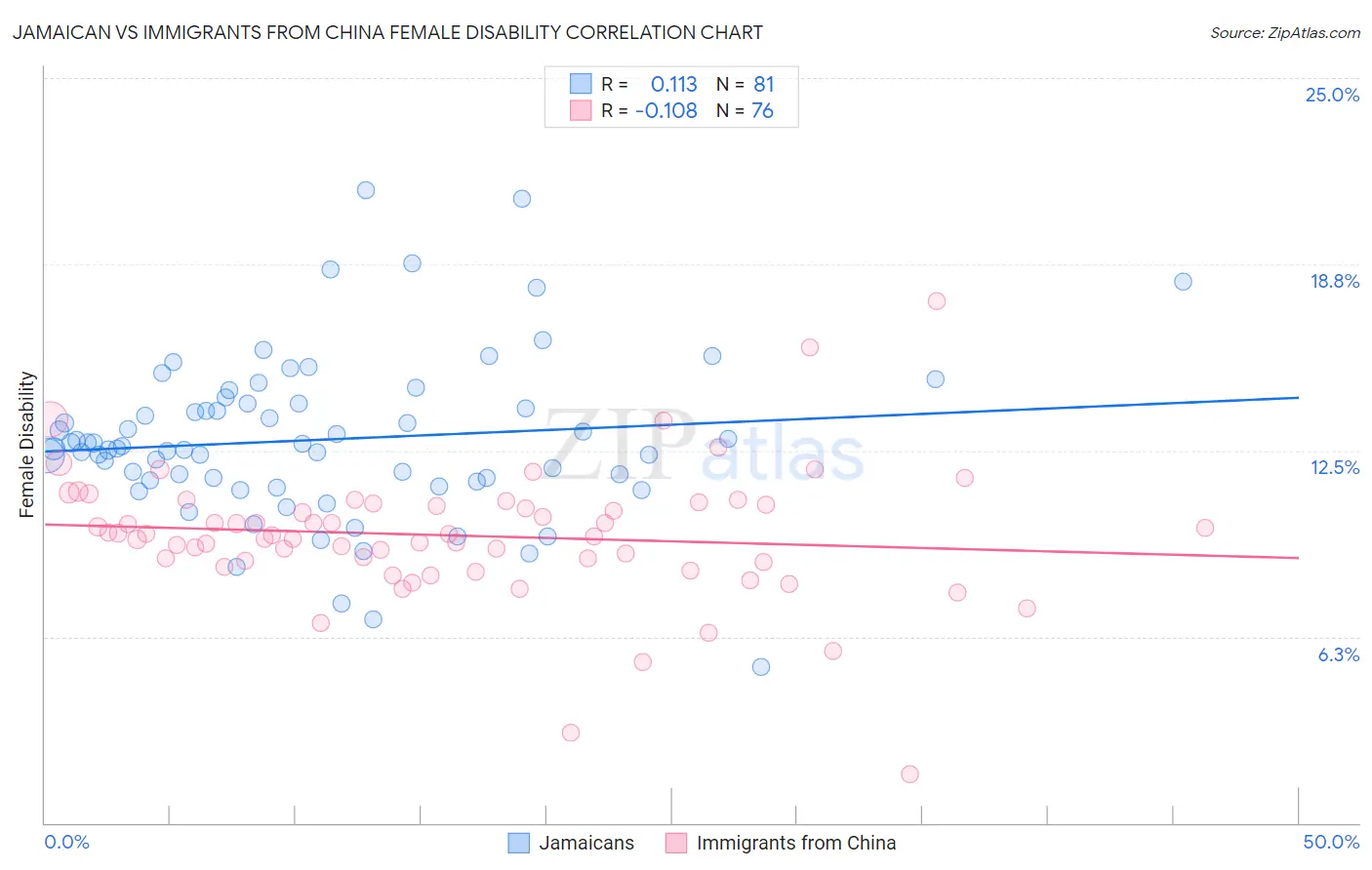The height and width of the screenshot is (870, 1372).
Task: Click the ZIPatlas watermark in chart center
Action: pyautogui.click(x=704, y=447)
